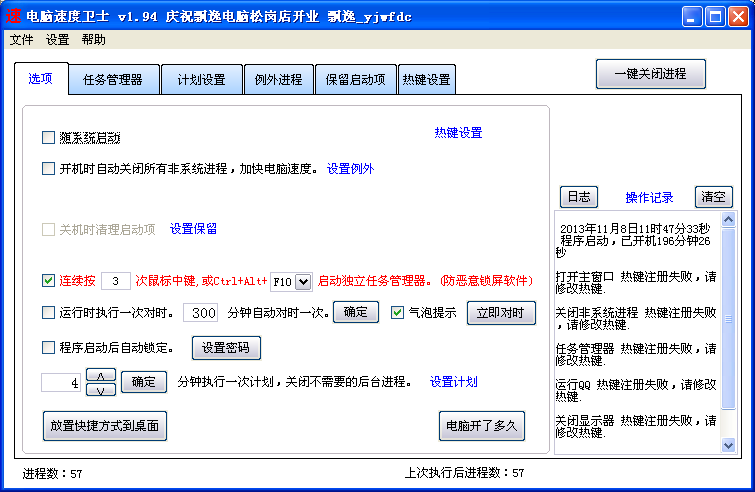Toggle the 气泡提示 checkbox

click(397, 312)
